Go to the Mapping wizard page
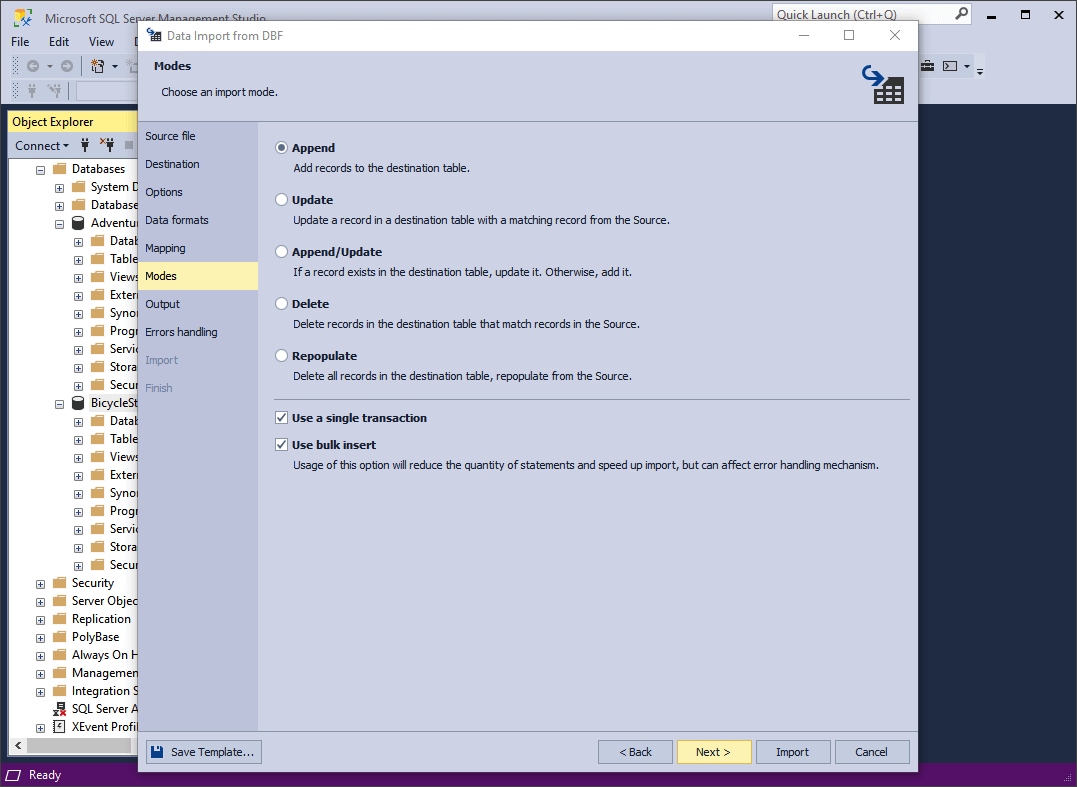Screen dimensions: 1077x787 pyautogui.click(x=165, y=248)
